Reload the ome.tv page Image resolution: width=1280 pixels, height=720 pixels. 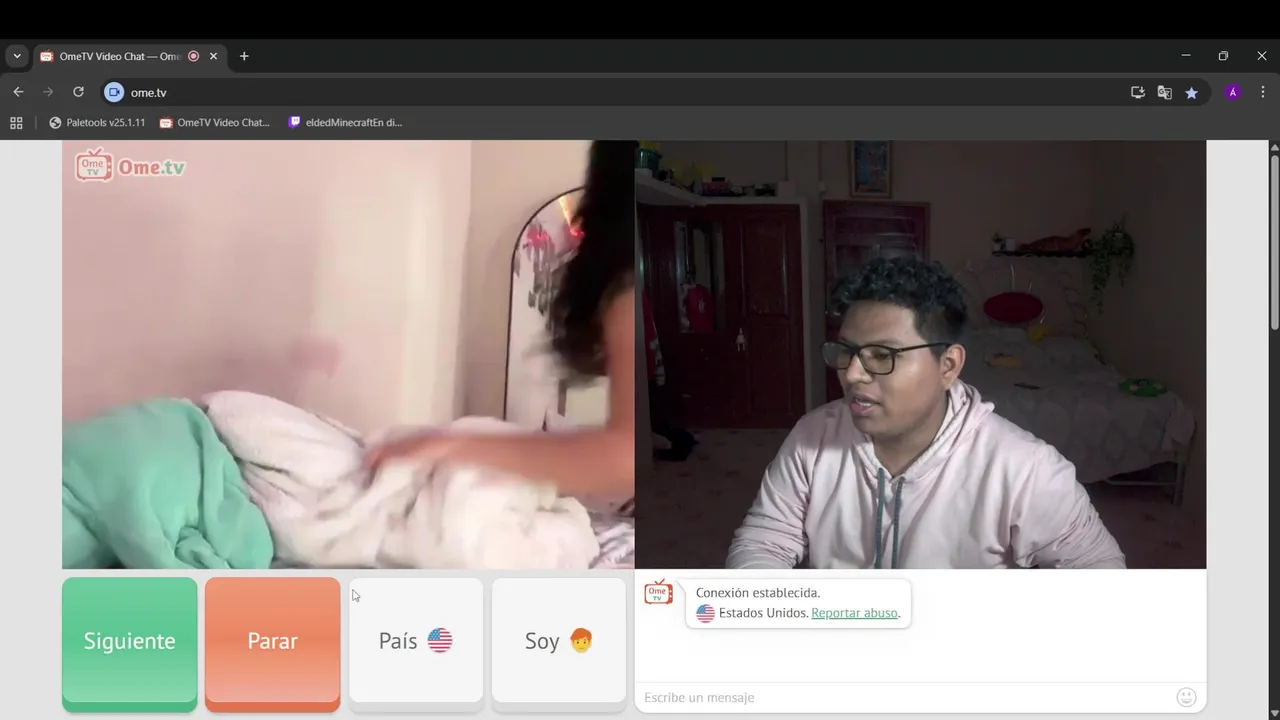point(78,92)
